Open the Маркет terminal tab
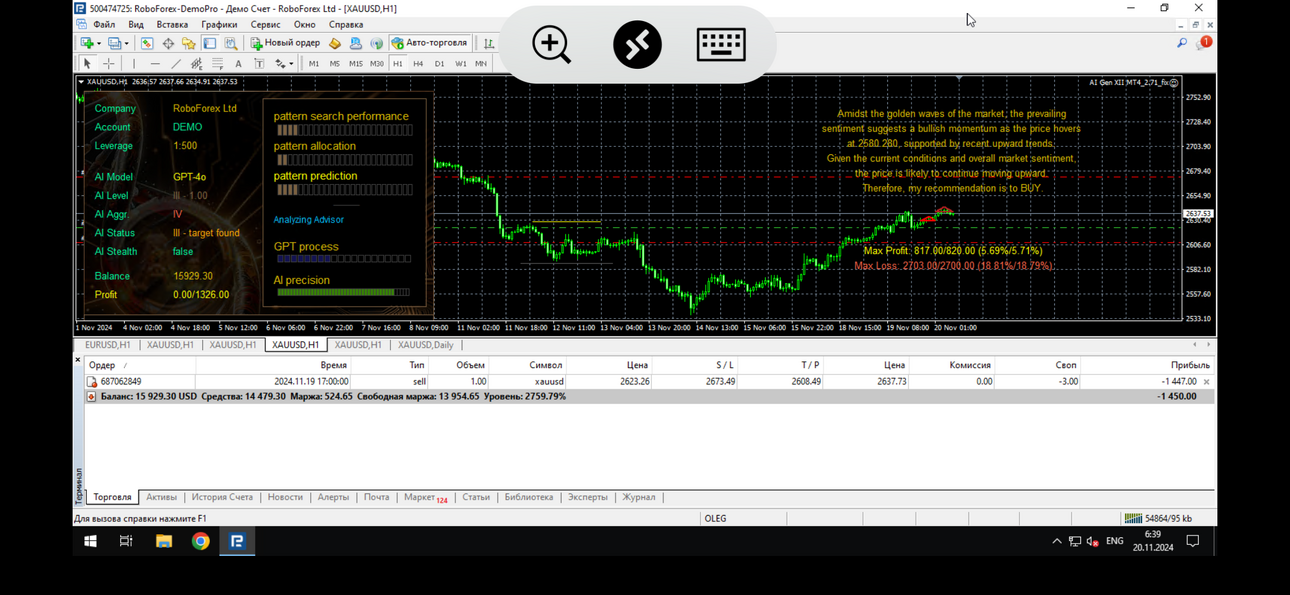 coord(425,497)
